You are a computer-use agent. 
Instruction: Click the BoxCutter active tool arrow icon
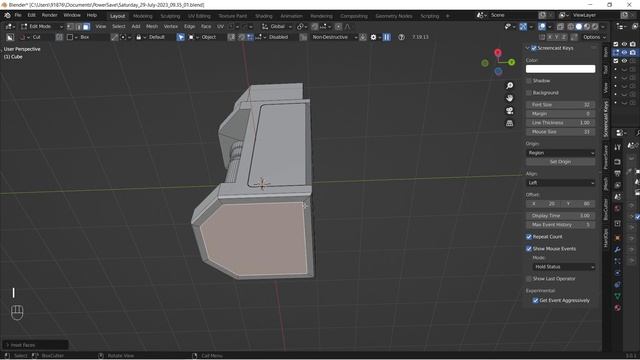coord(180,37)
